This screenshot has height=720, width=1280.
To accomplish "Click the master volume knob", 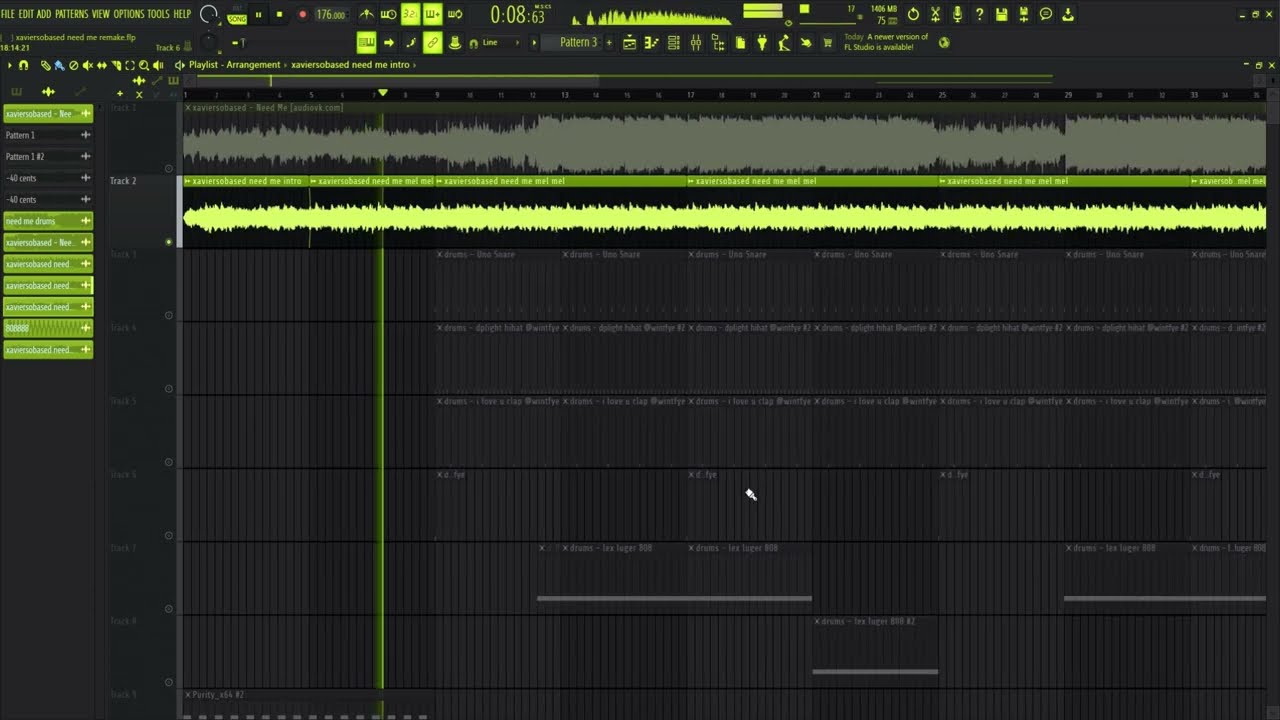I will (x=209, y=14).
